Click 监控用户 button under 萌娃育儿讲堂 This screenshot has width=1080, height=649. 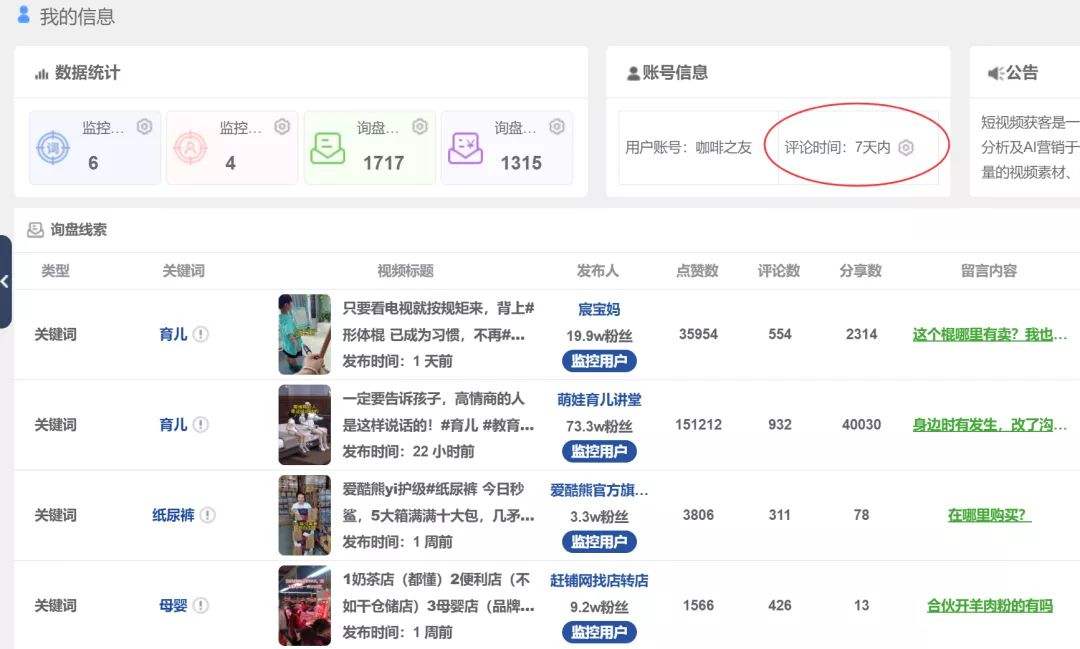(x=599, y=451)
